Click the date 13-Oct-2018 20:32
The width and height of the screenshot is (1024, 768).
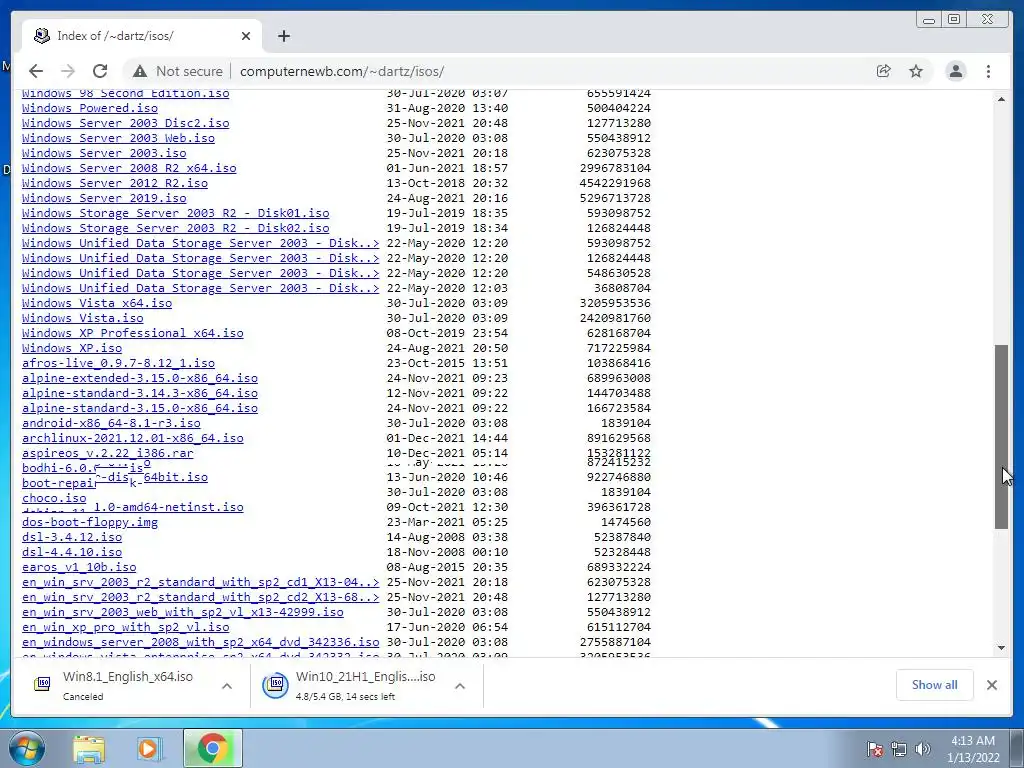point(447,183)
